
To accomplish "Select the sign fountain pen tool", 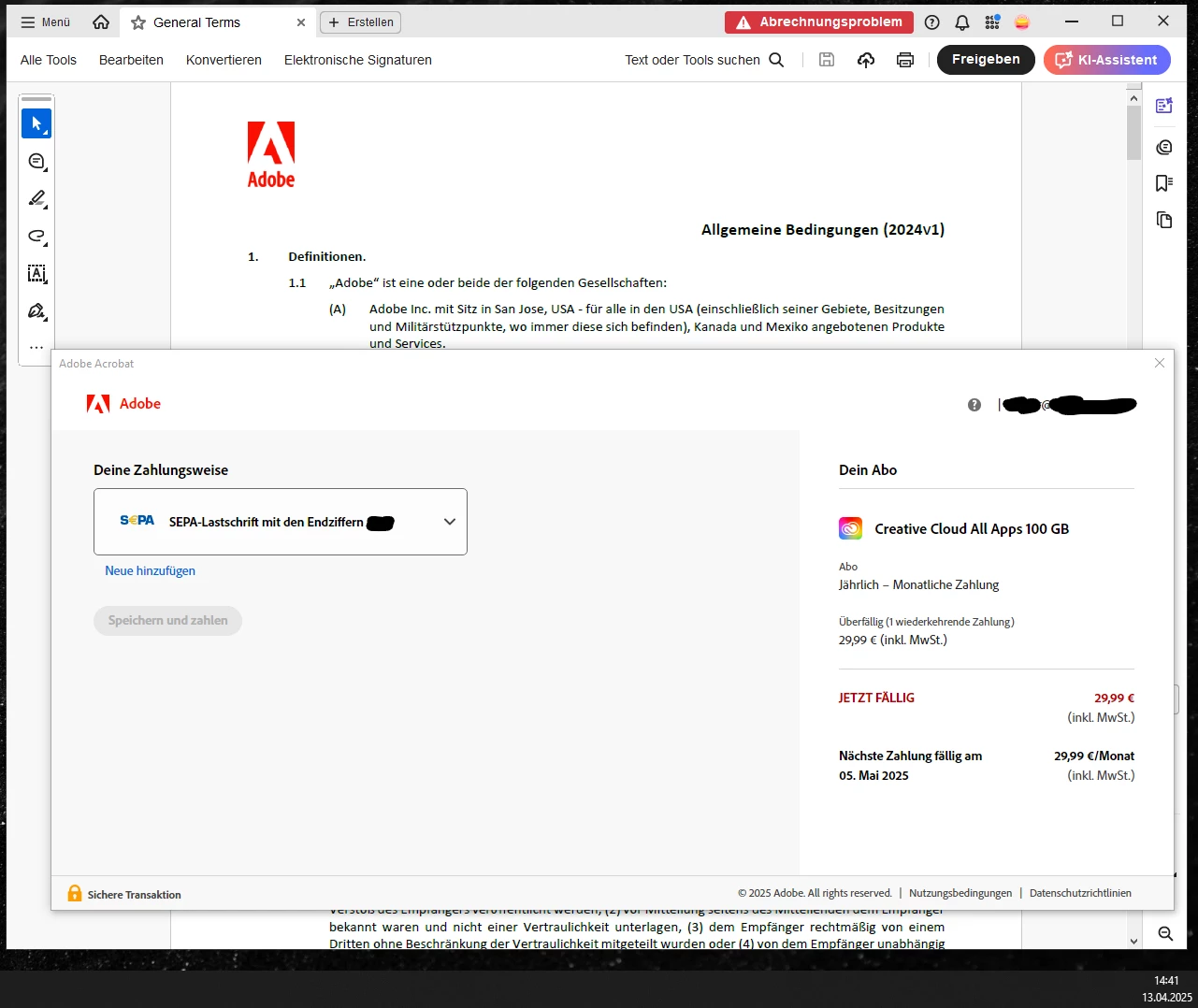I will 36,311.
